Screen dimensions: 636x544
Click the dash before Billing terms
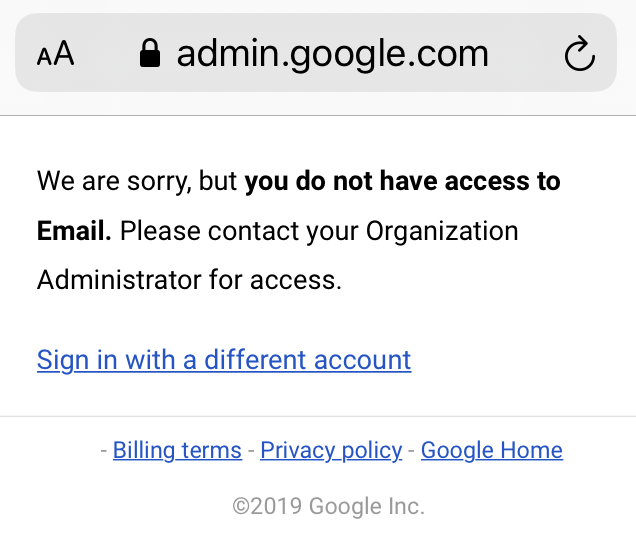[104, 451]
